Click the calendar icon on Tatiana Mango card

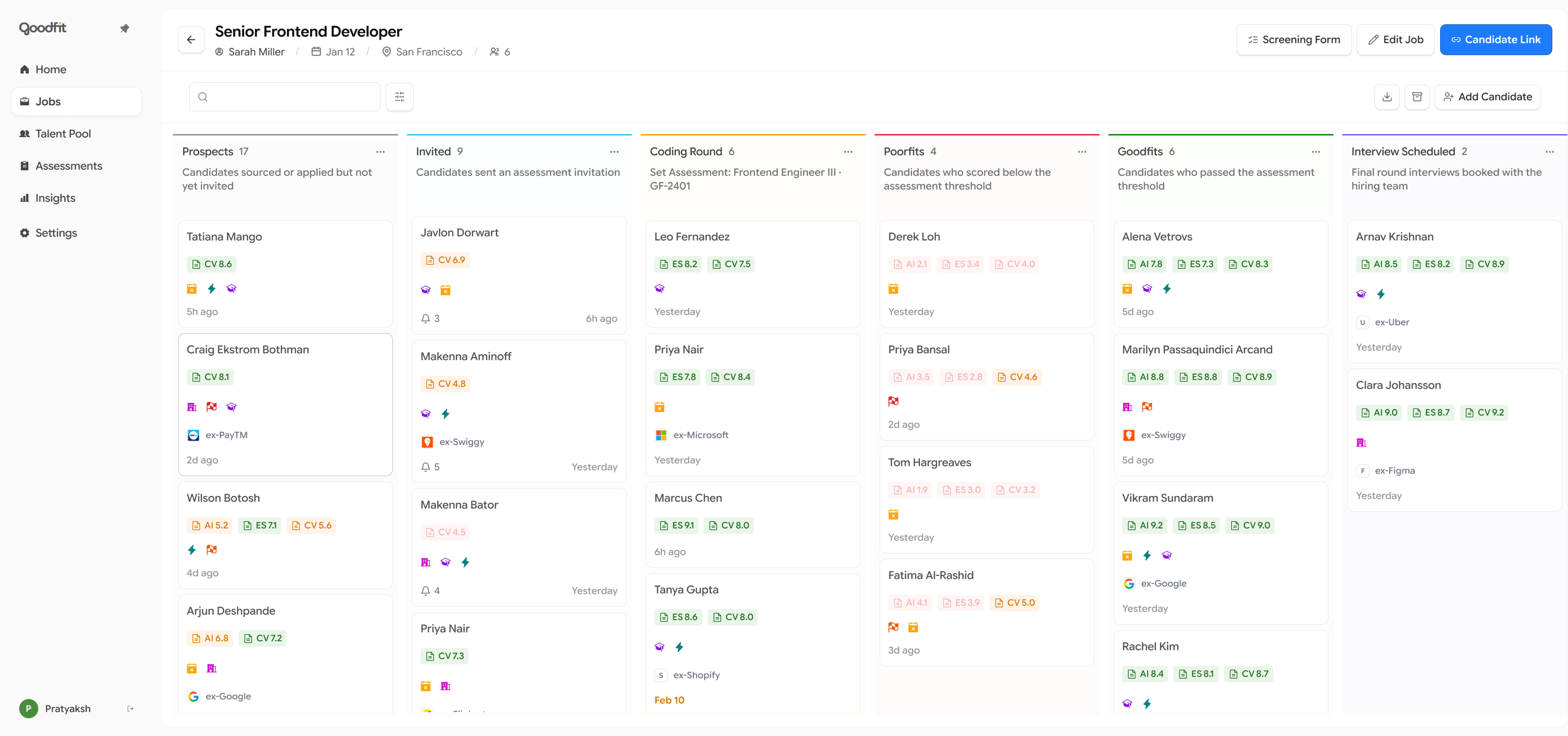[192, 289]
